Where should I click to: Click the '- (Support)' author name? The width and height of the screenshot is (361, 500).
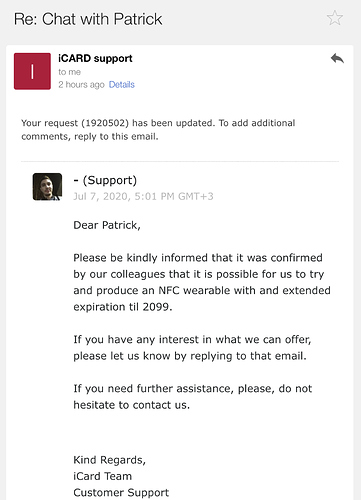coord(105,180)
